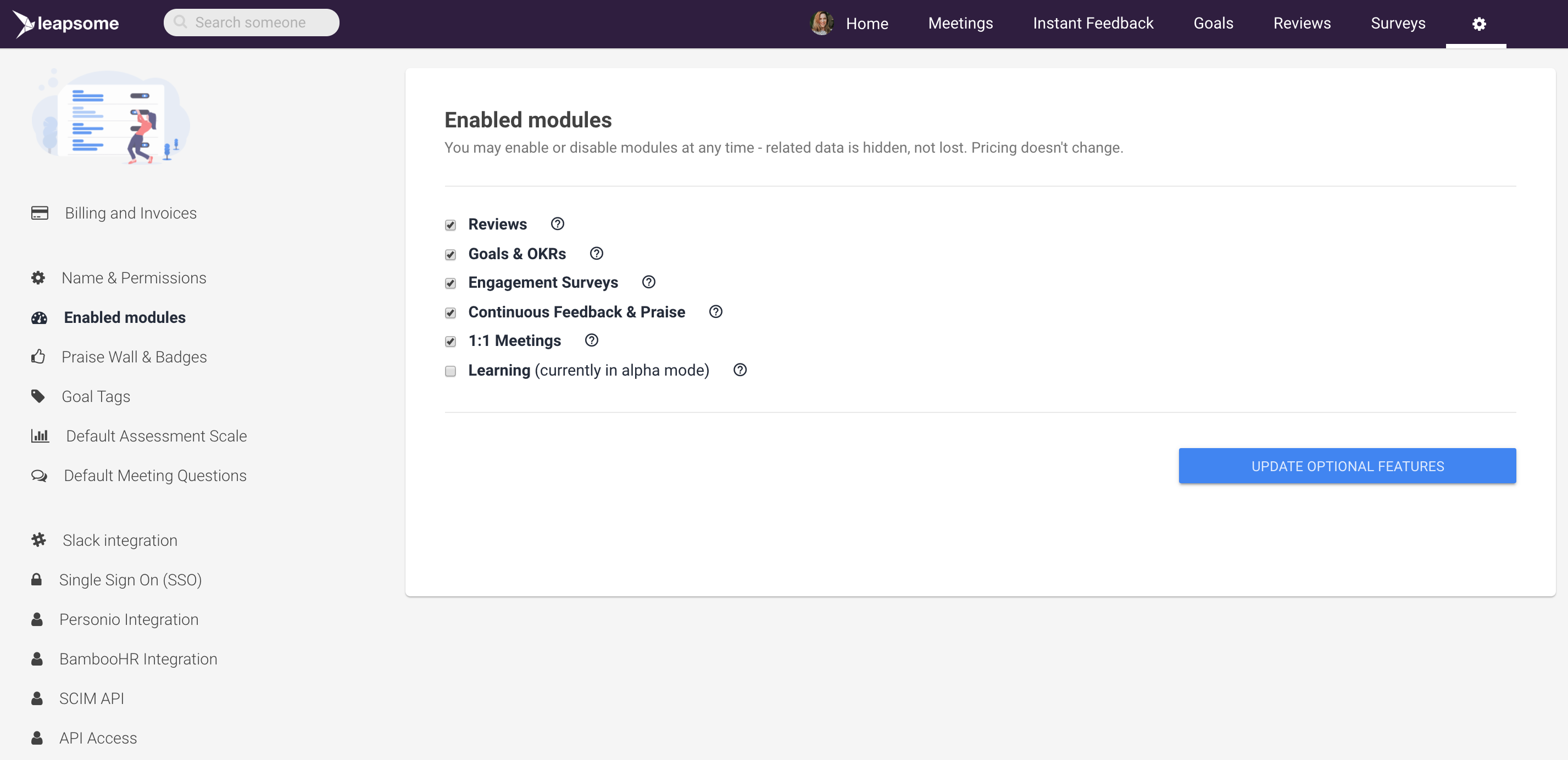Image resolution: width=1568 pixels, height=760 pixels.
Task: Click the Search someone input field
Action: pyautogui.click(x=252, y=22)
